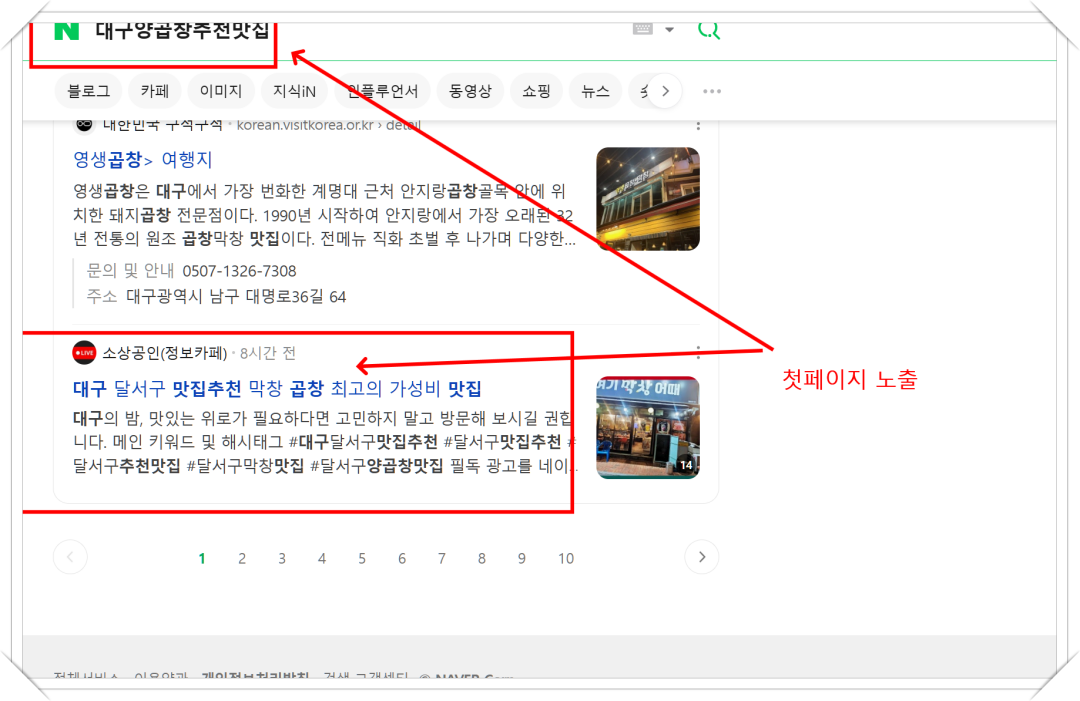This screenshot has width=1080, height=701.
Task: Select results page 1
Action: 202,558
